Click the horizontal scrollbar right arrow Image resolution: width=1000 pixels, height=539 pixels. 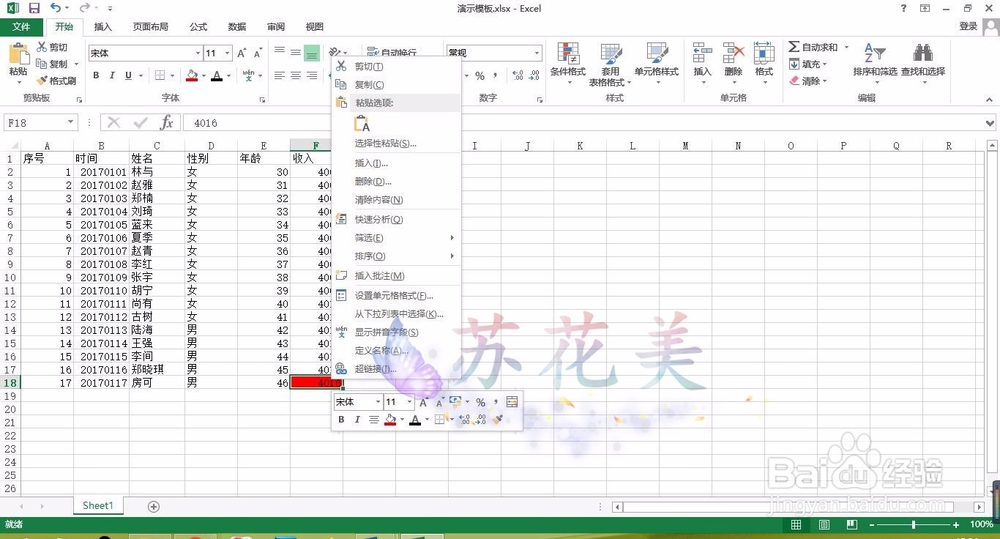978,506
